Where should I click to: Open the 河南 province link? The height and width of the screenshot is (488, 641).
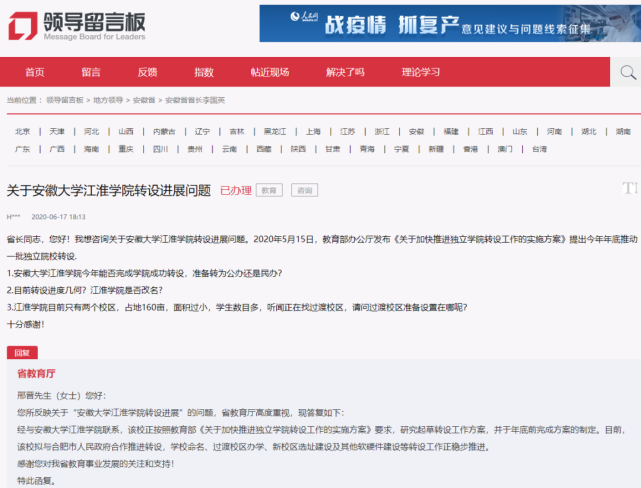coord(554,132)
